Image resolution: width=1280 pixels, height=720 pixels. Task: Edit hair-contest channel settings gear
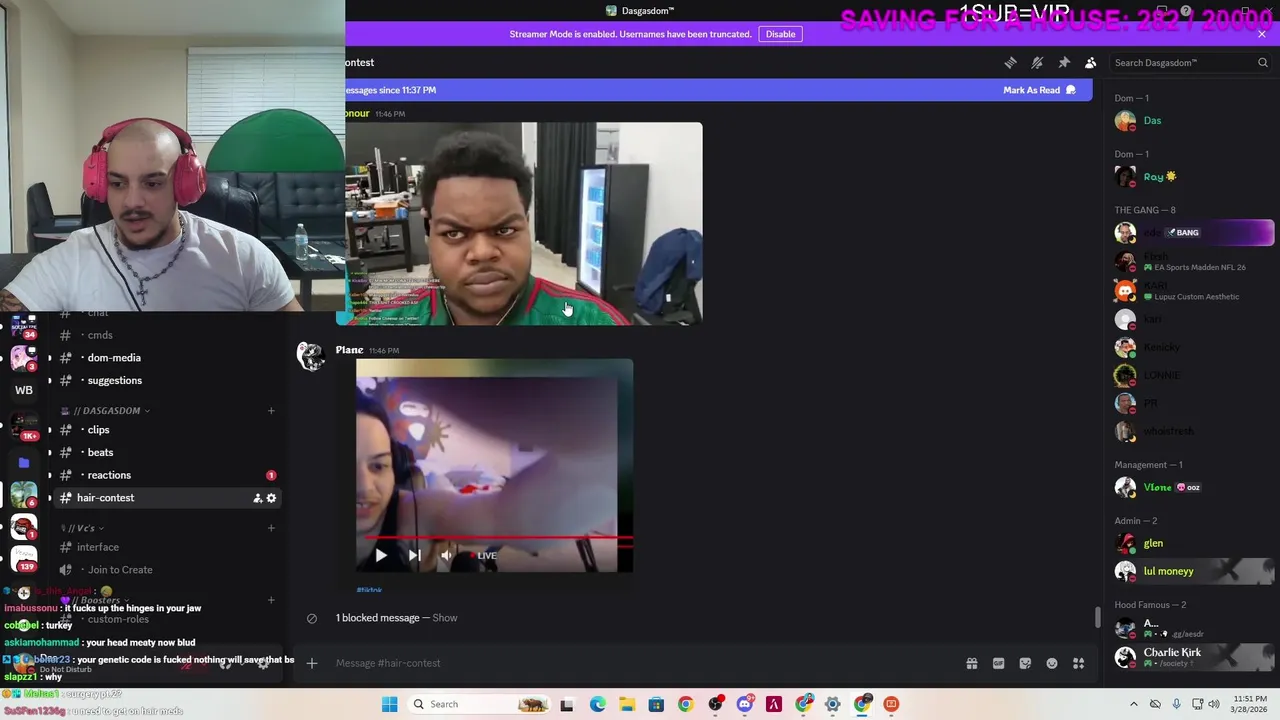tap(271, 498)
